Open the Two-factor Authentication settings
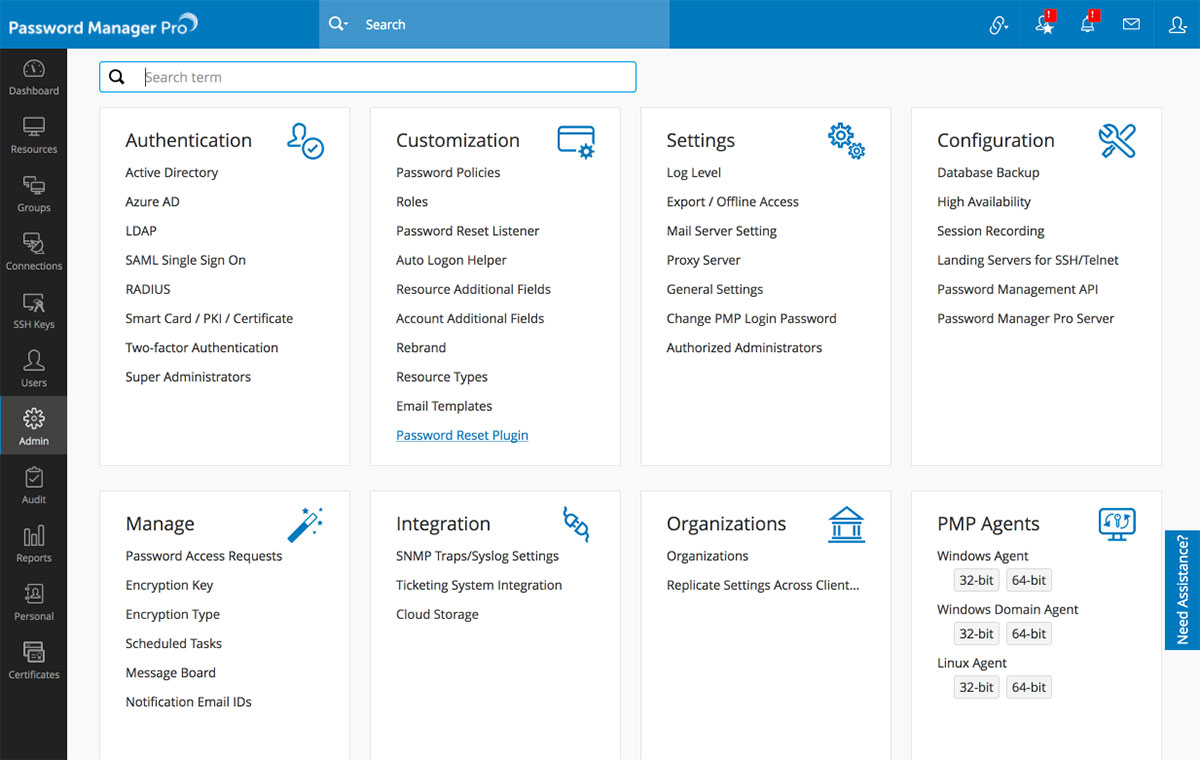 [x=202, y=348]
